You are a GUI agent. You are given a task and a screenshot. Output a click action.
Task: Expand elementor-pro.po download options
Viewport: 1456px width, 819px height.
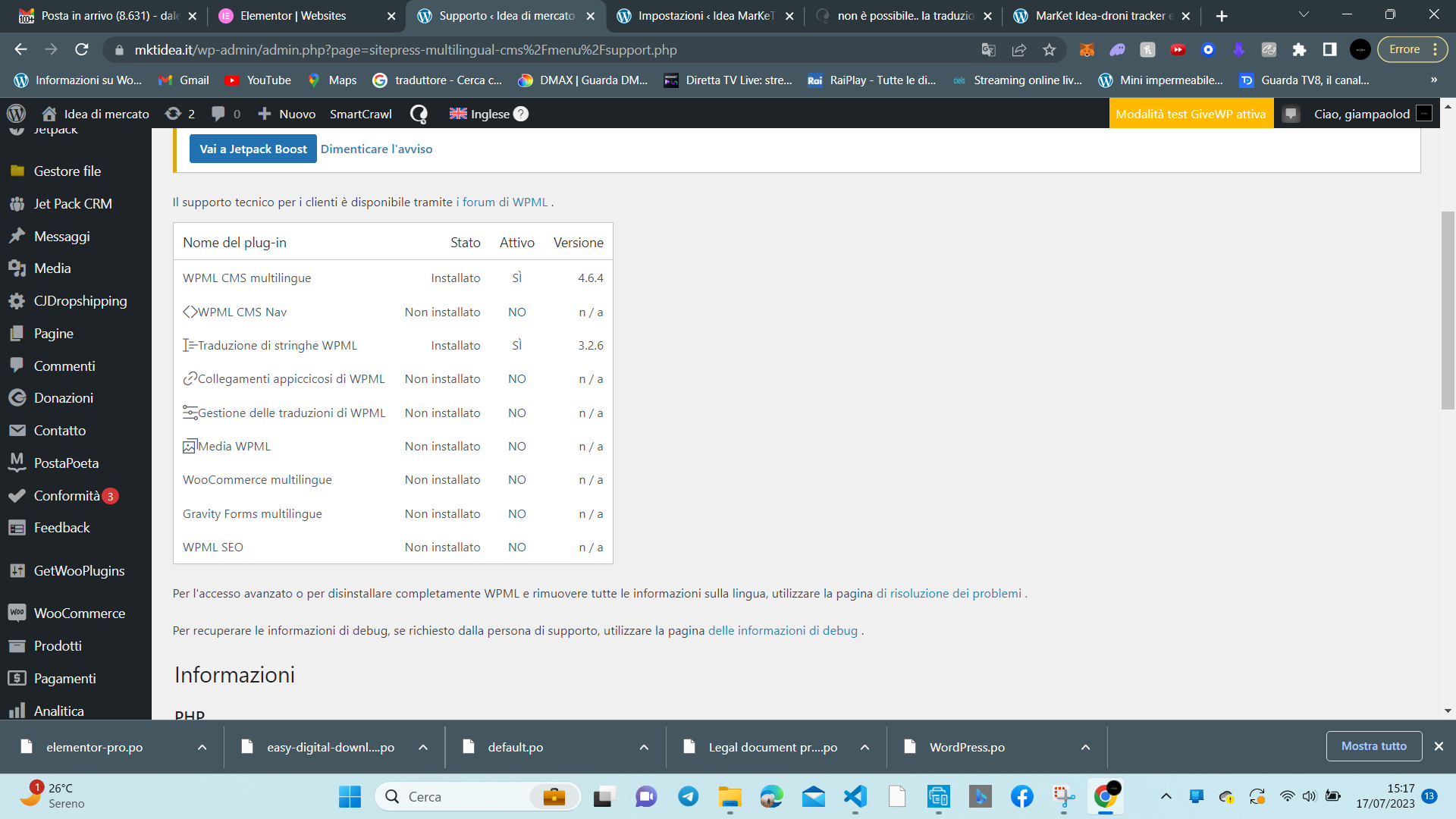[202, 748]
